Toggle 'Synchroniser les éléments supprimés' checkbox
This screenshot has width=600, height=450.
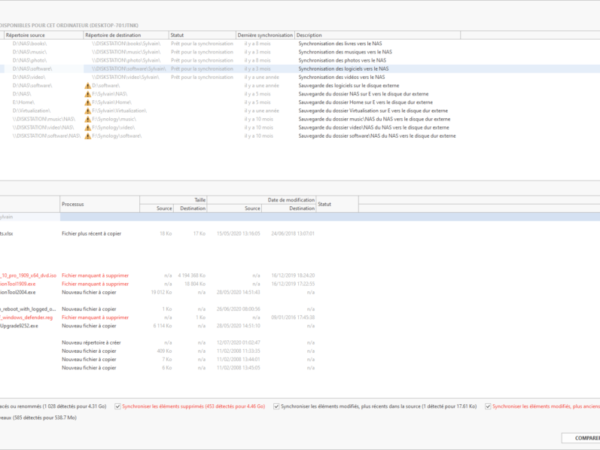[x=119, y=406]
